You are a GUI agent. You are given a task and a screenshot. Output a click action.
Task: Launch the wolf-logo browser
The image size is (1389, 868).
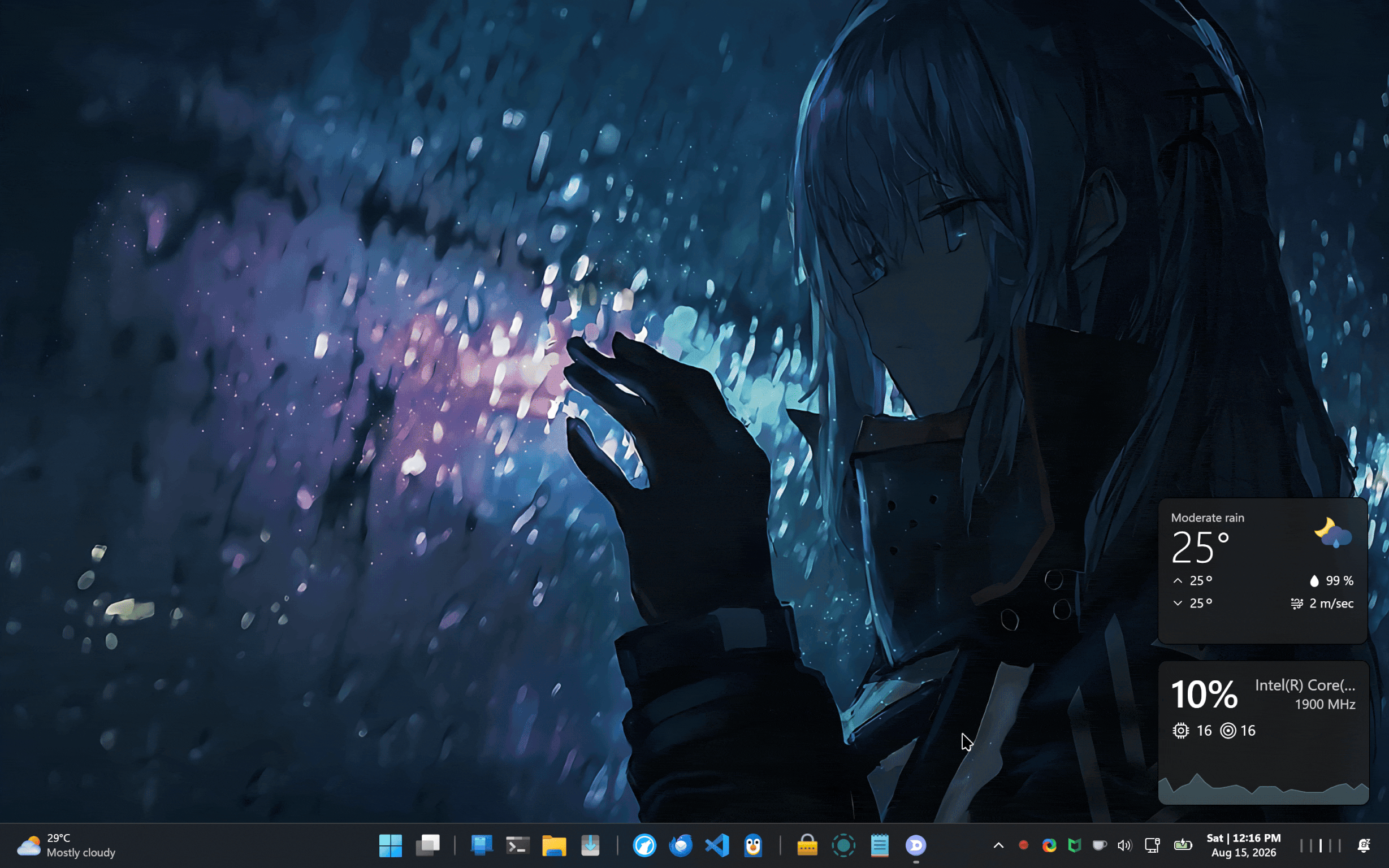[x=644, y=845]
